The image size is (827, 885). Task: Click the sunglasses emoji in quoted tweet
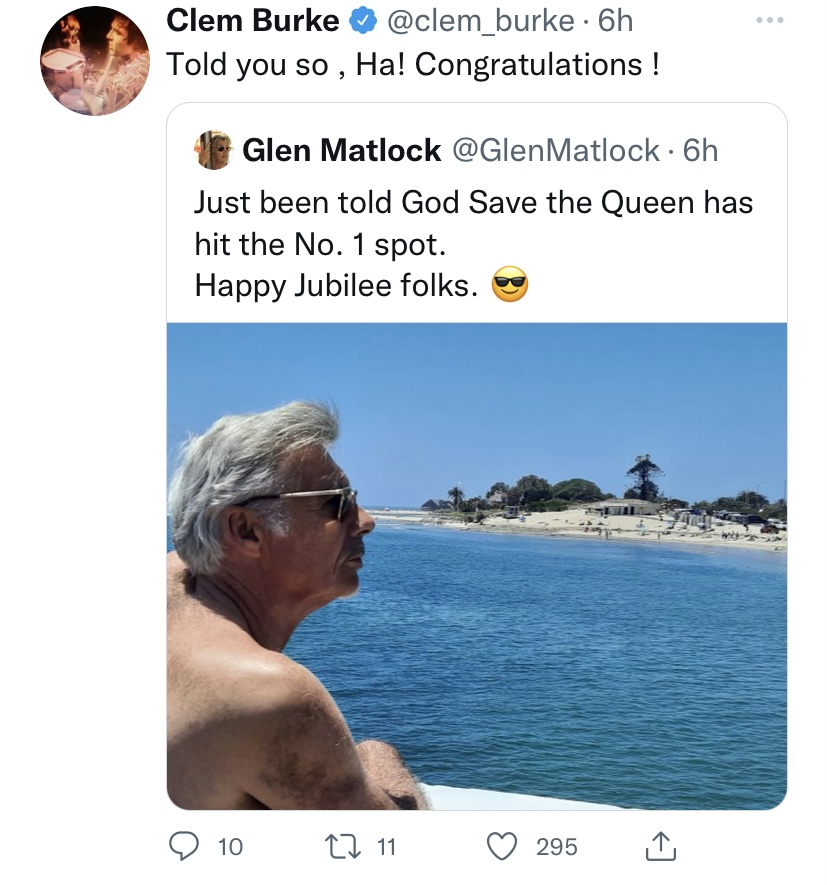pyautogui.click(x=511, y=286)
